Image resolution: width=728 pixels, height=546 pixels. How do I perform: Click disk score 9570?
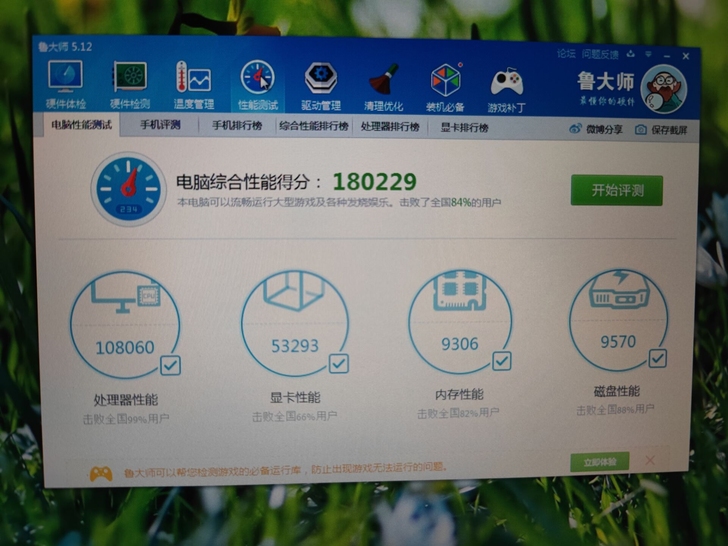point(618,342)
